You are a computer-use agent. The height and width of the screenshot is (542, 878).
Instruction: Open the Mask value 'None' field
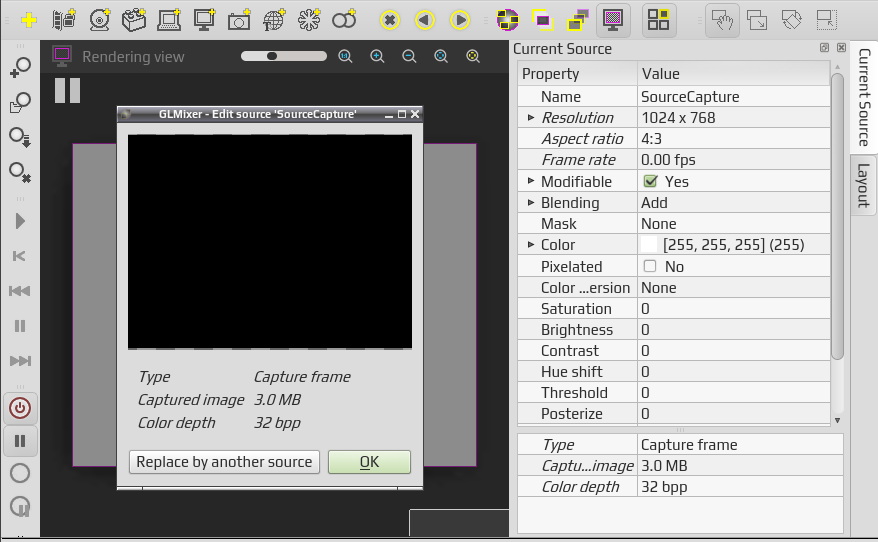(x=734, y=224)
